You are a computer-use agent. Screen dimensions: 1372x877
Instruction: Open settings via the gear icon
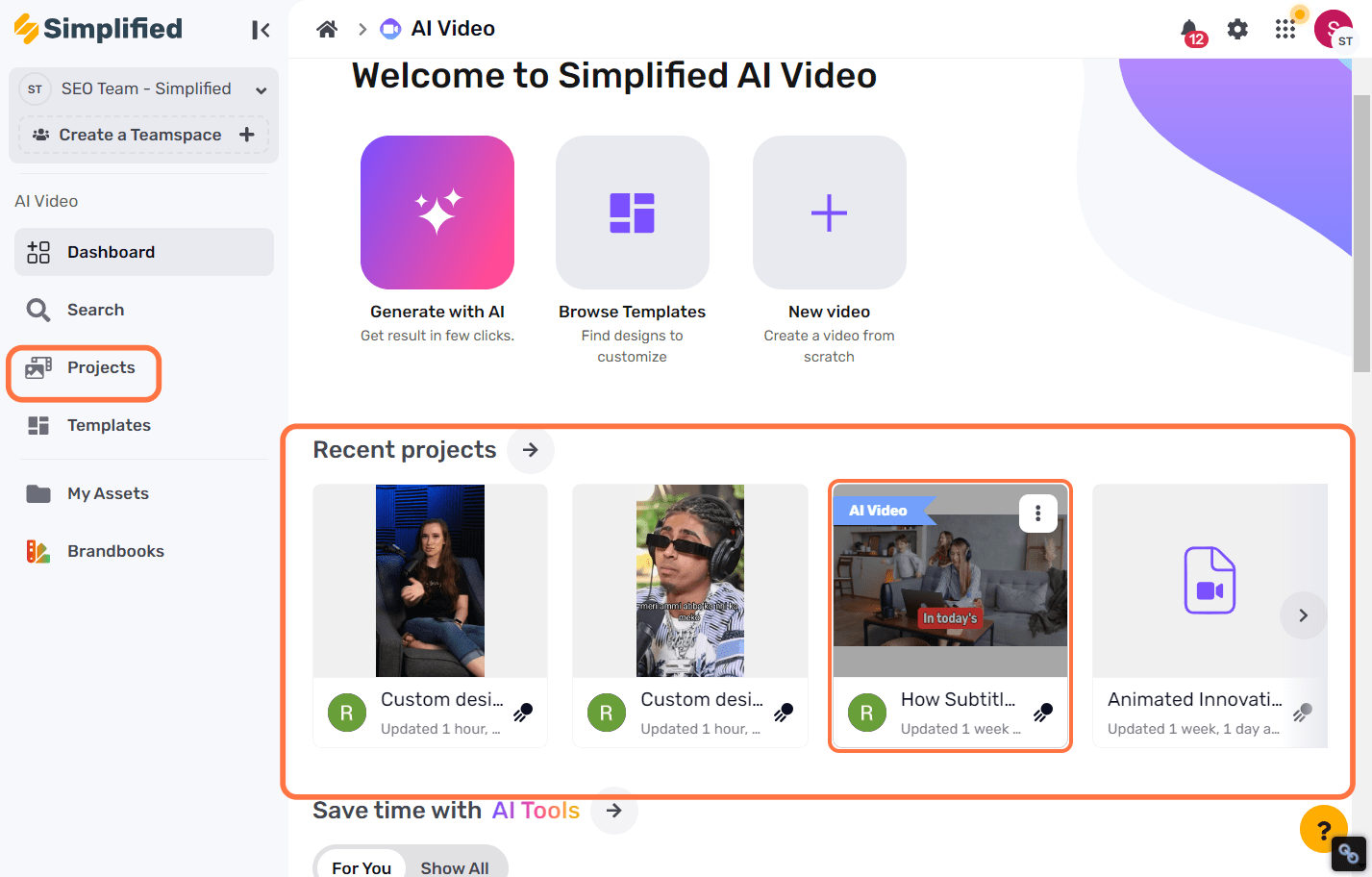tap(1237, 29)
